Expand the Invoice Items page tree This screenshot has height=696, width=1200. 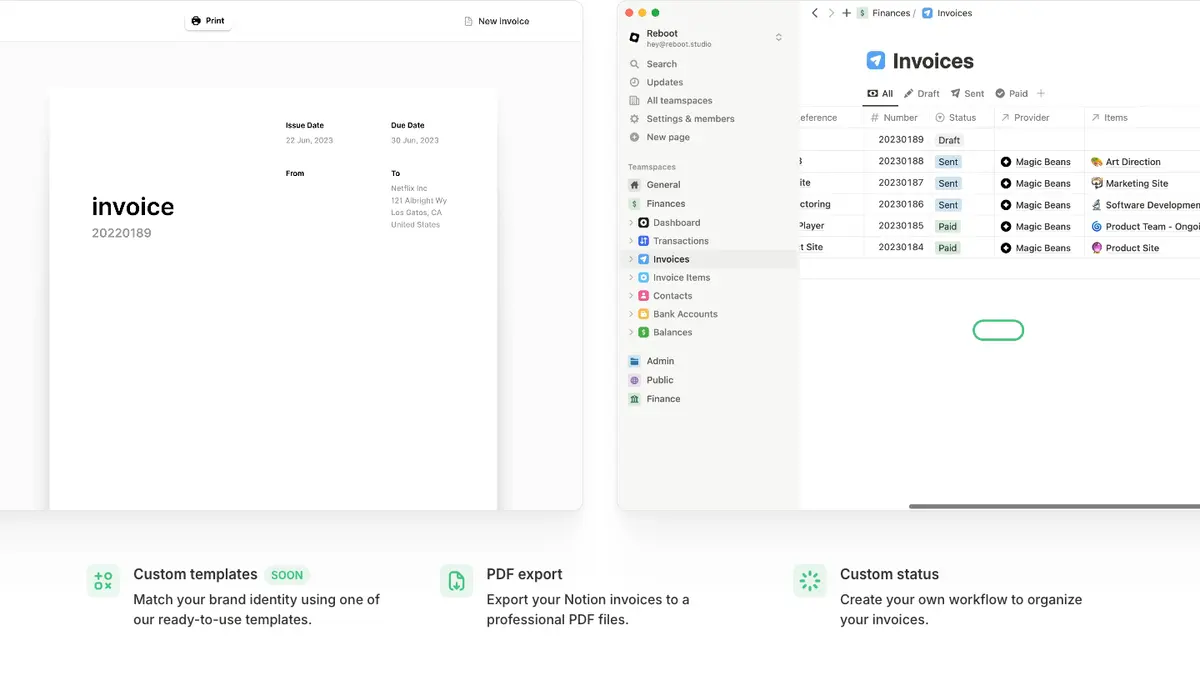[631, 278]
